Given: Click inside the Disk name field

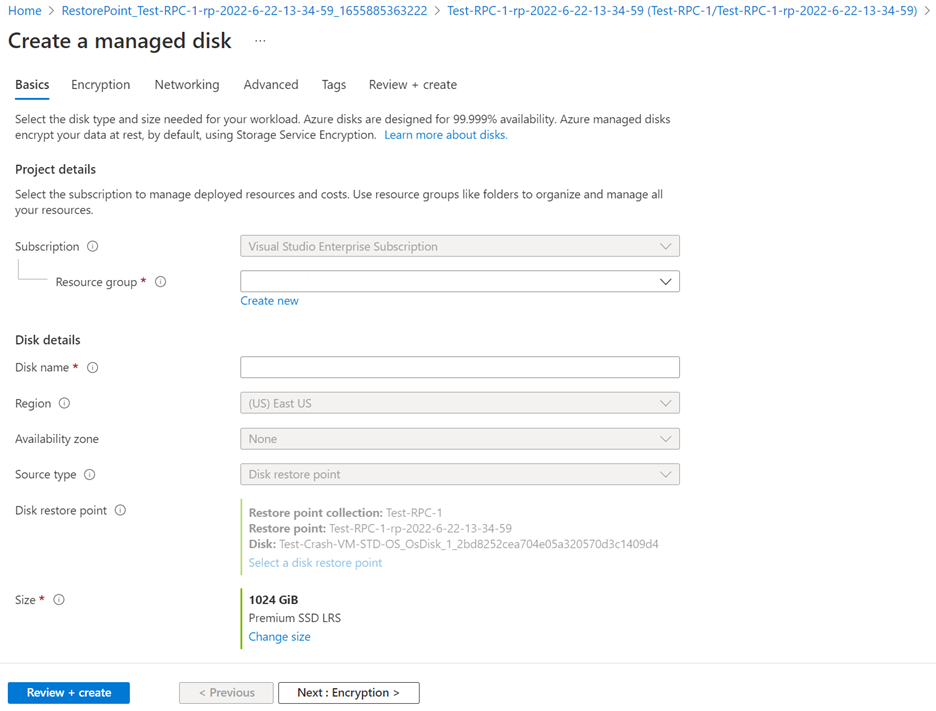Looking at the screenshot, I should (x=459, y=367).
